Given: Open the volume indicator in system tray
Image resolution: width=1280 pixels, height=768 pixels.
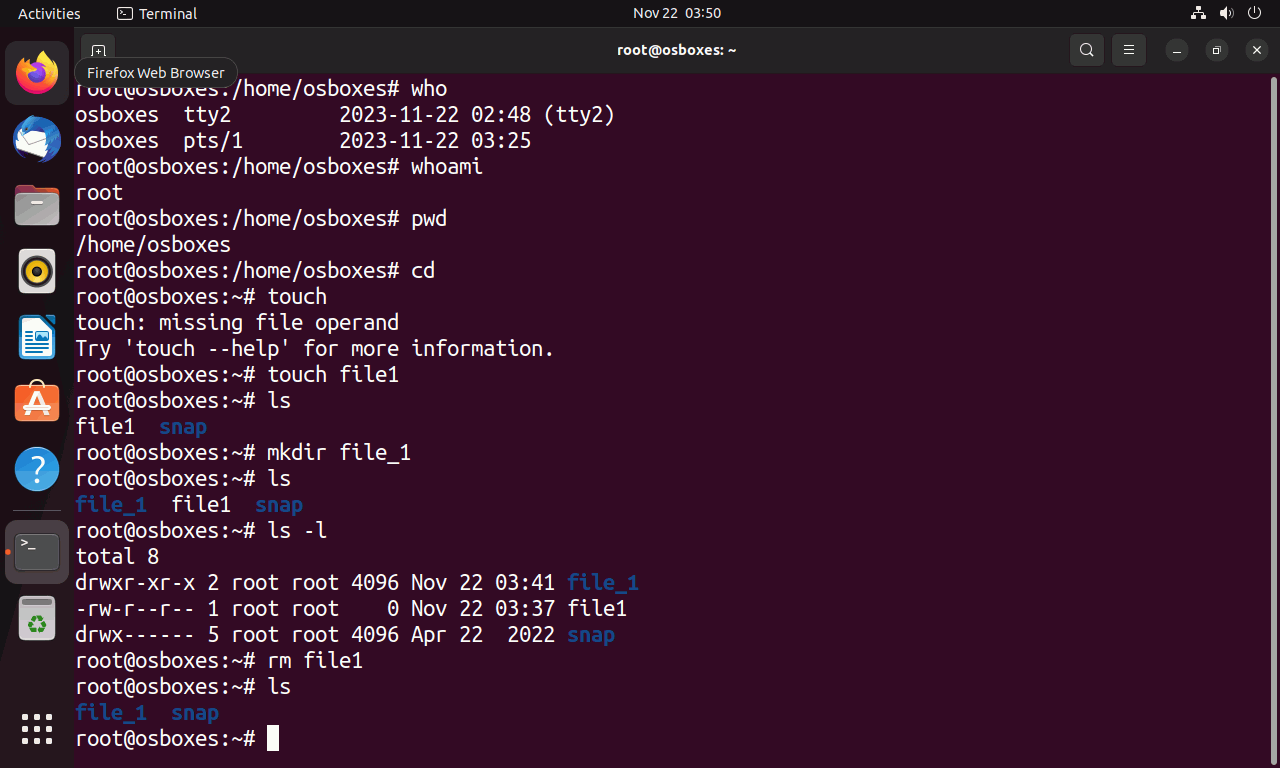Looking at the screenshot, I should coord(1227,13).
